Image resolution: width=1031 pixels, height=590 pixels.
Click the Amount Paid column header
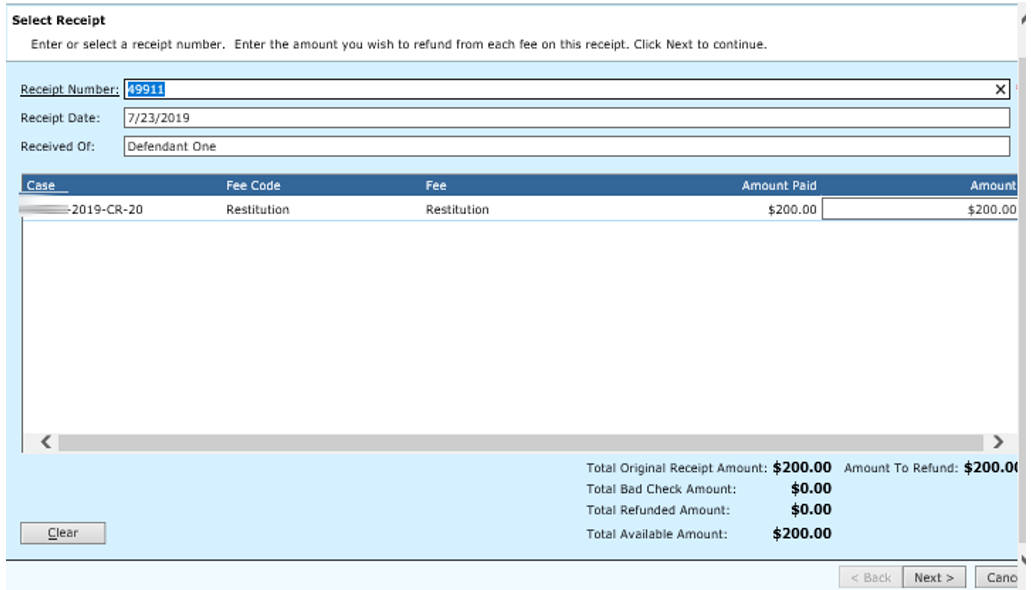coord(778,186)
